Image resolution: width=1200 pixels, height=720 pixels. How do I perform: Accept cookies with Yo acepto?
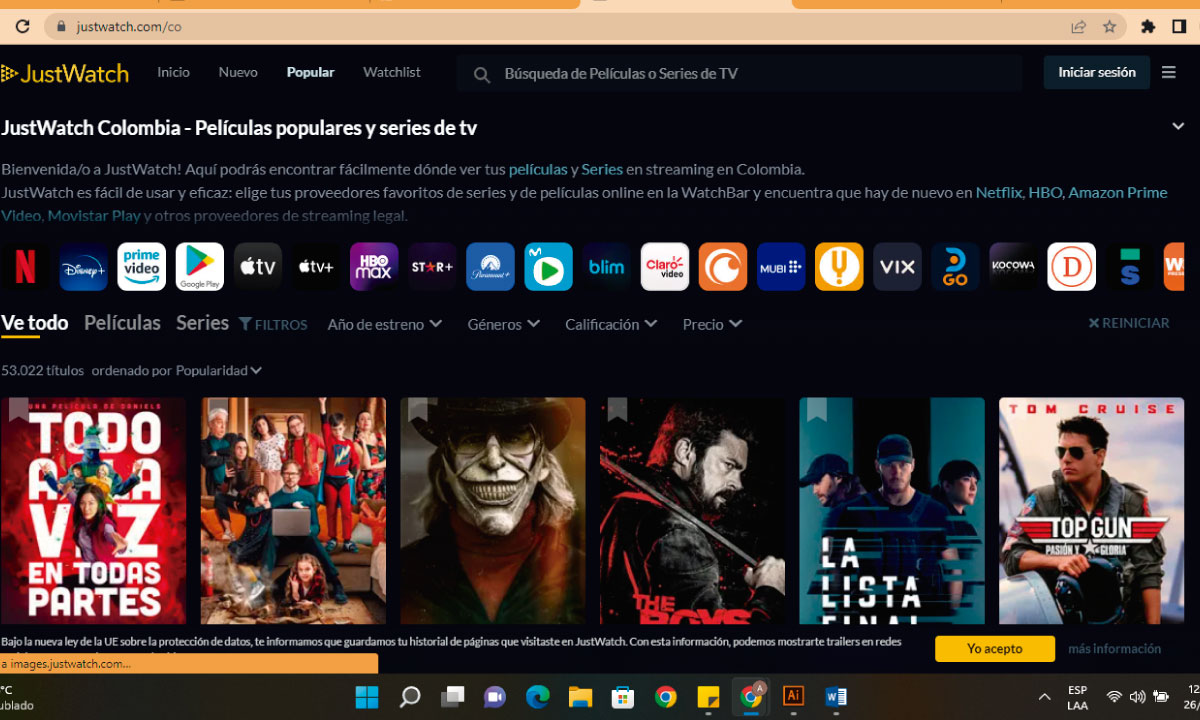(994, 648)
